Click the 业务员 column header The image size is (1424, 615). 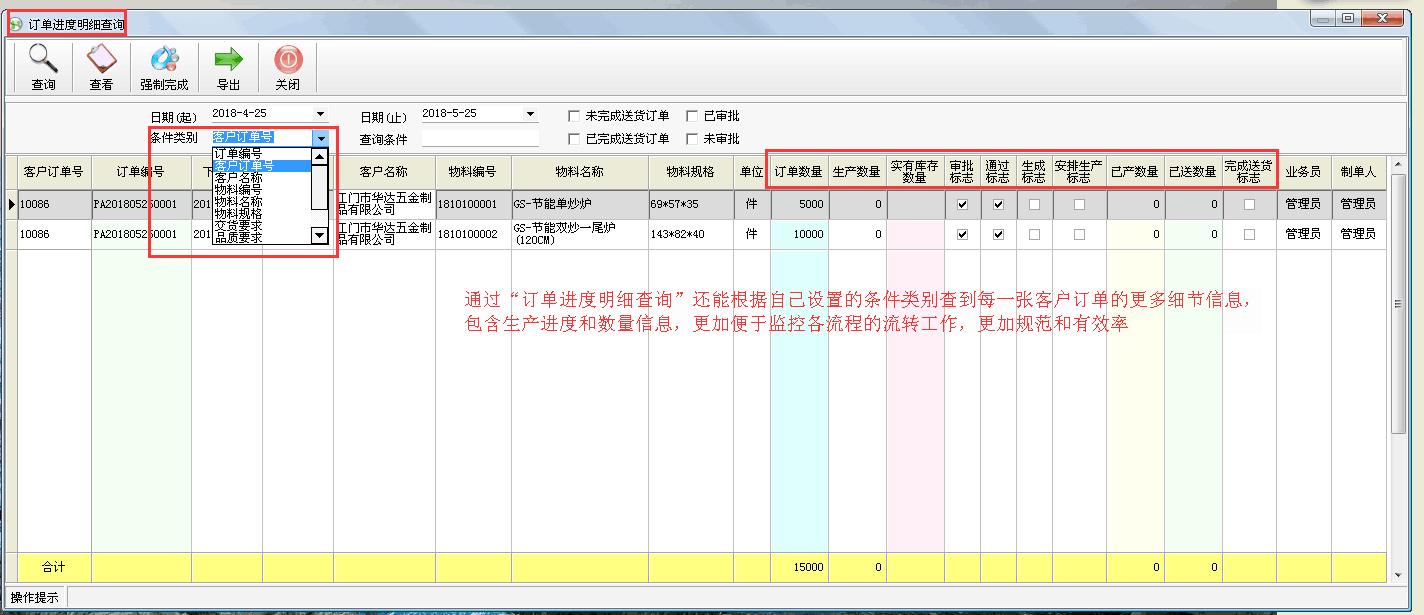tap(1303, 172)
